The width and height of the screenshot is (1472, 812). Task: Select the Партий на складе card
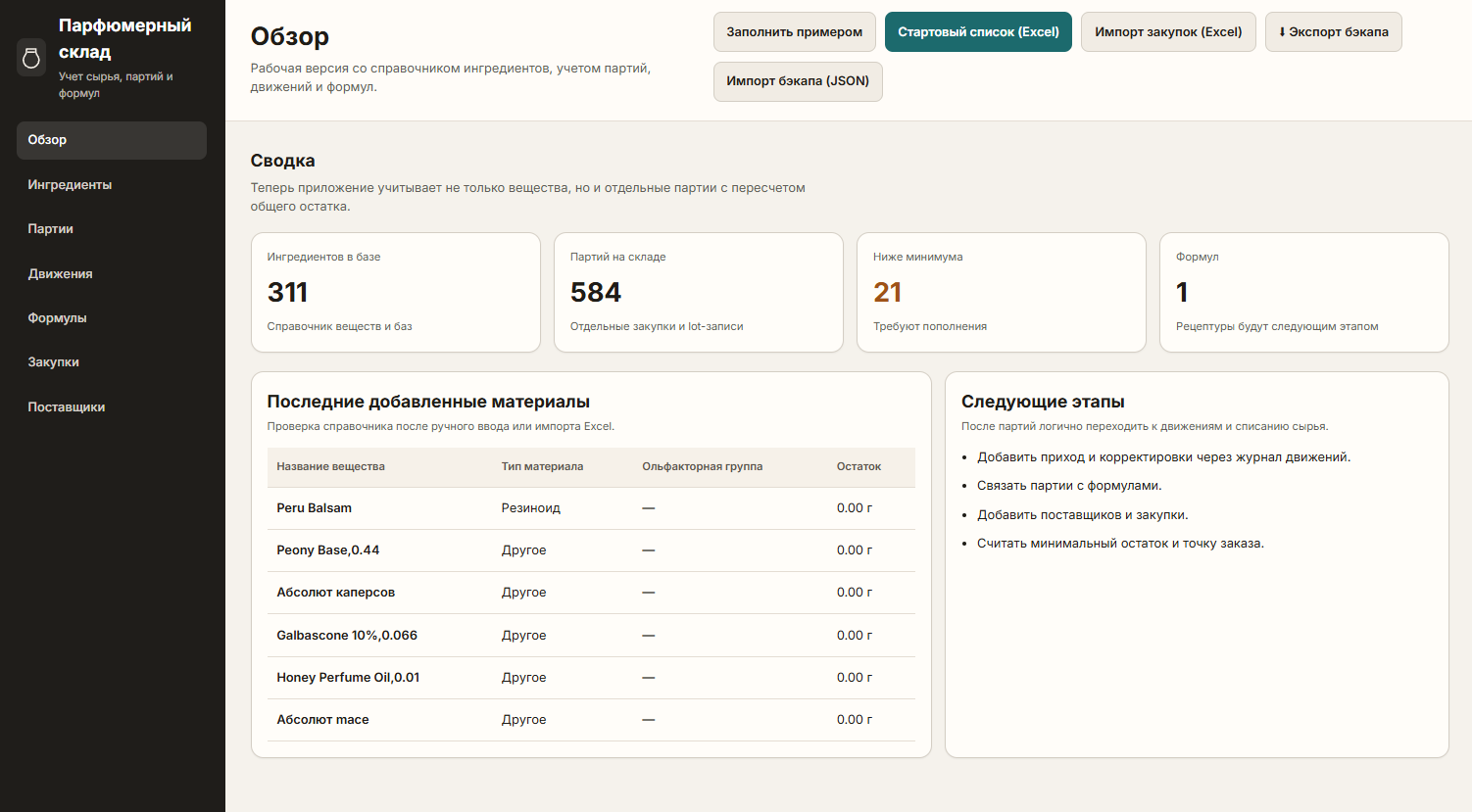pyautogui.click(x=698, y=292)
